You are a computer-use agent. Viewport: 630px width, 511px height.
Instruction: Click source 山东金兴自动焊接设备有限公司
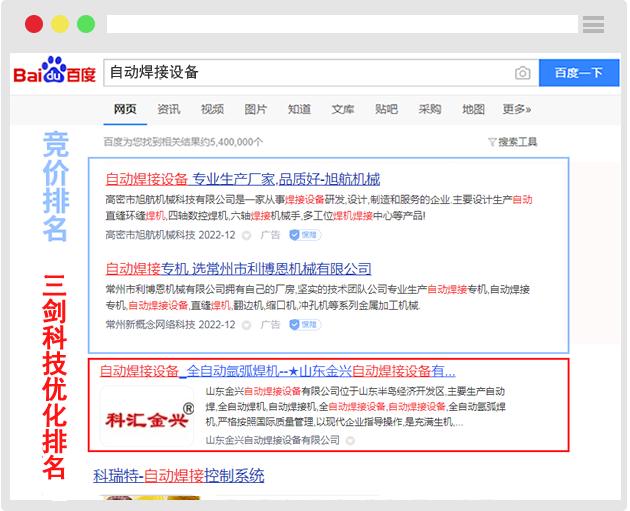(272, 440)
